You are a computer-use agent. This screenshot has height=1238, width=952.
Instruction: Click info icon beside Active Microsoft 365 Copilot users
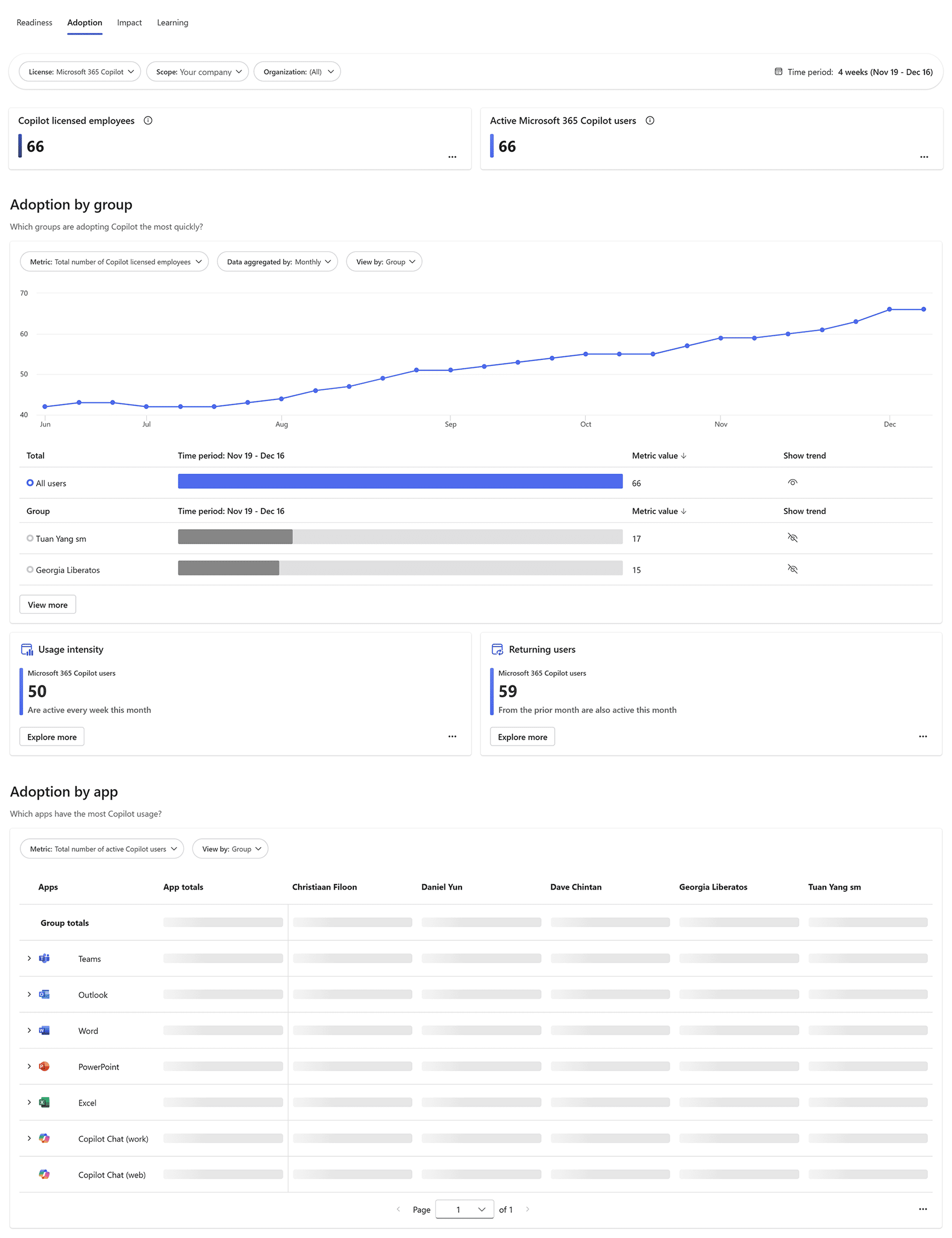pos(650,120)
